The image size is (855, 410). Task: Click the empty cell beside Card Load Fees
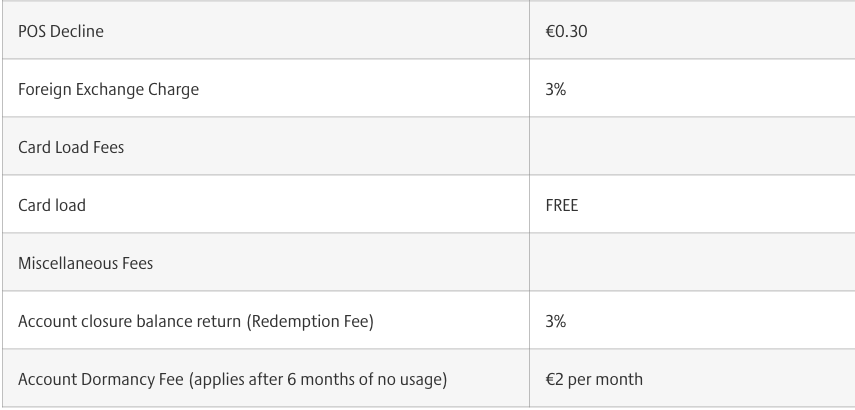tap(692, 146)
